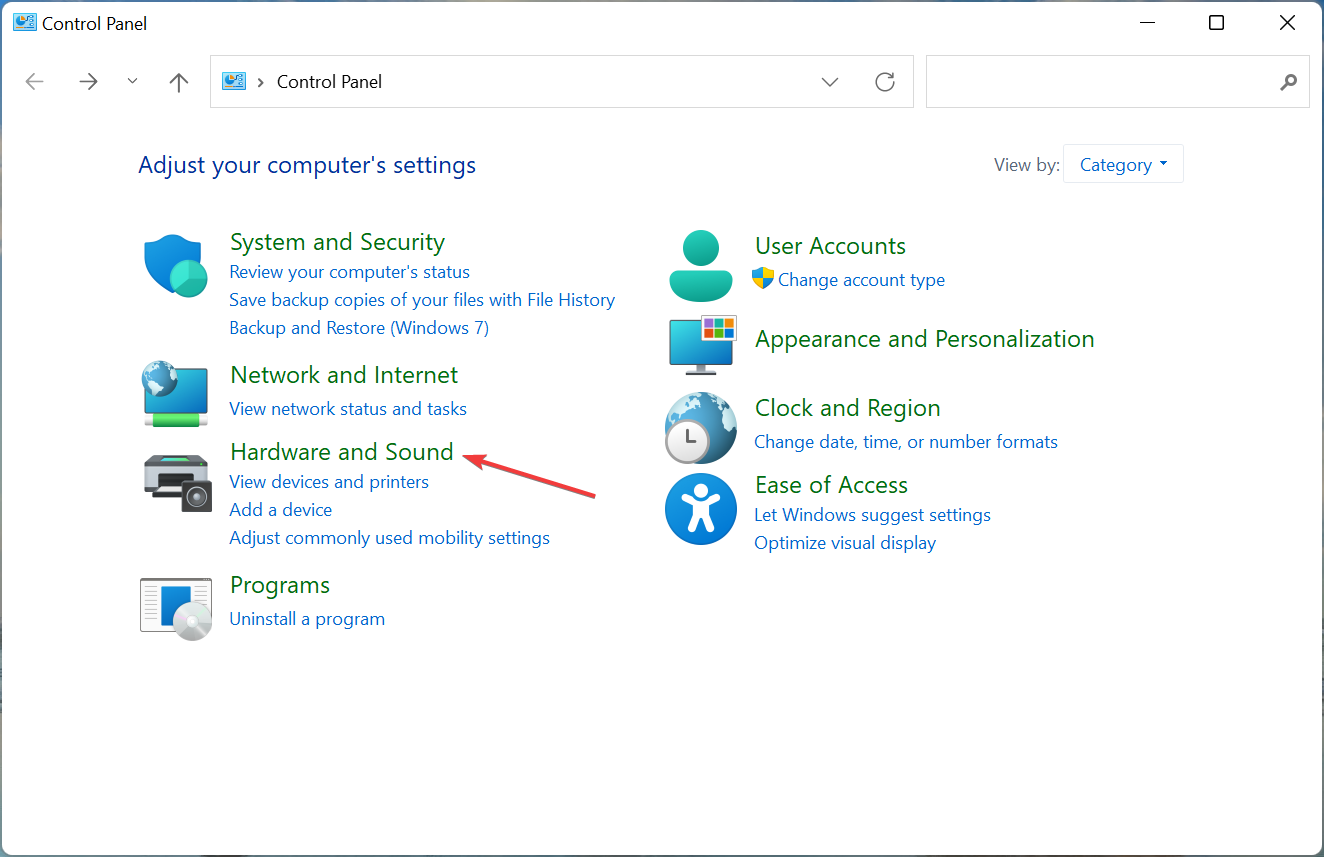Click the Network and Internet globe icon
This screenshot has width=1324, height=857.
176,393
